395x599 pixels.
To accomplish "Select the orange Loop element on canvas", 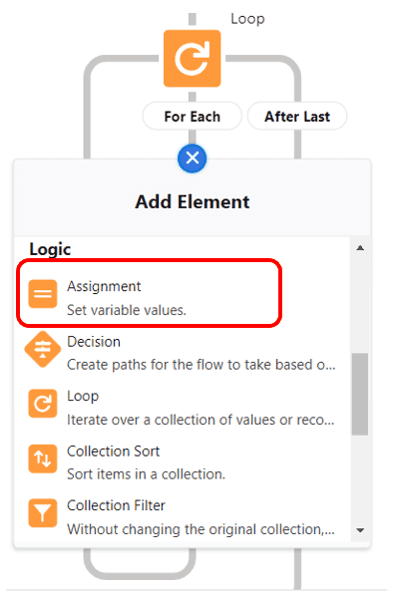I will (192, 58).
